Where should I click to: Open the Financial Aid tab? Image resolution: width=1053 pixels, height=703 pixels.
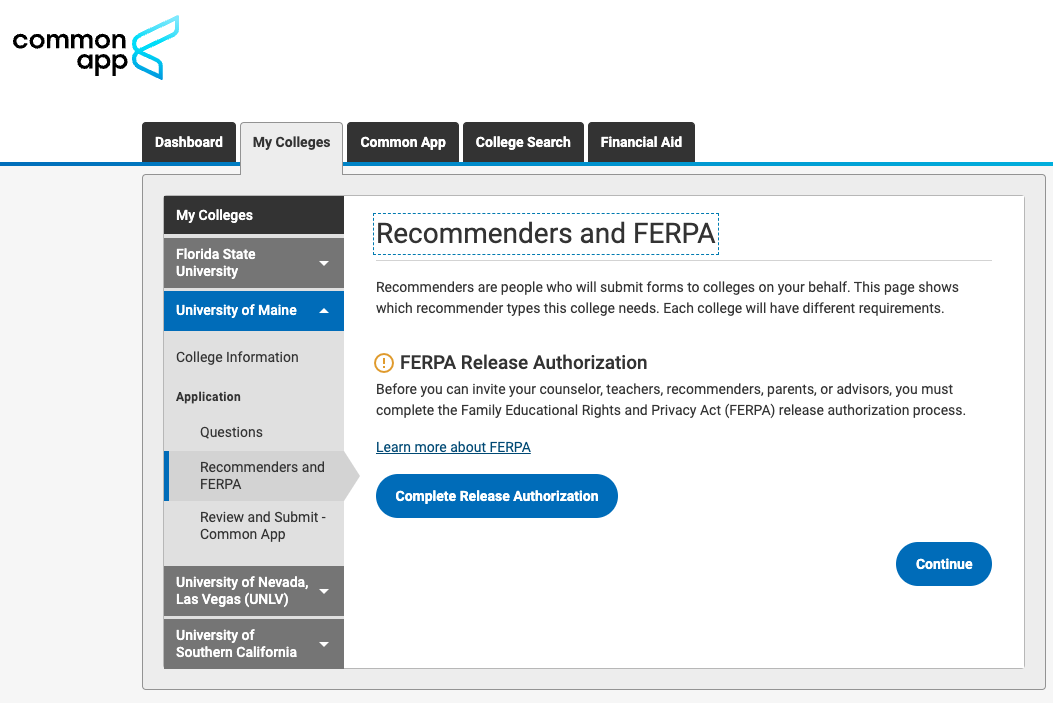tap(641, 142)
